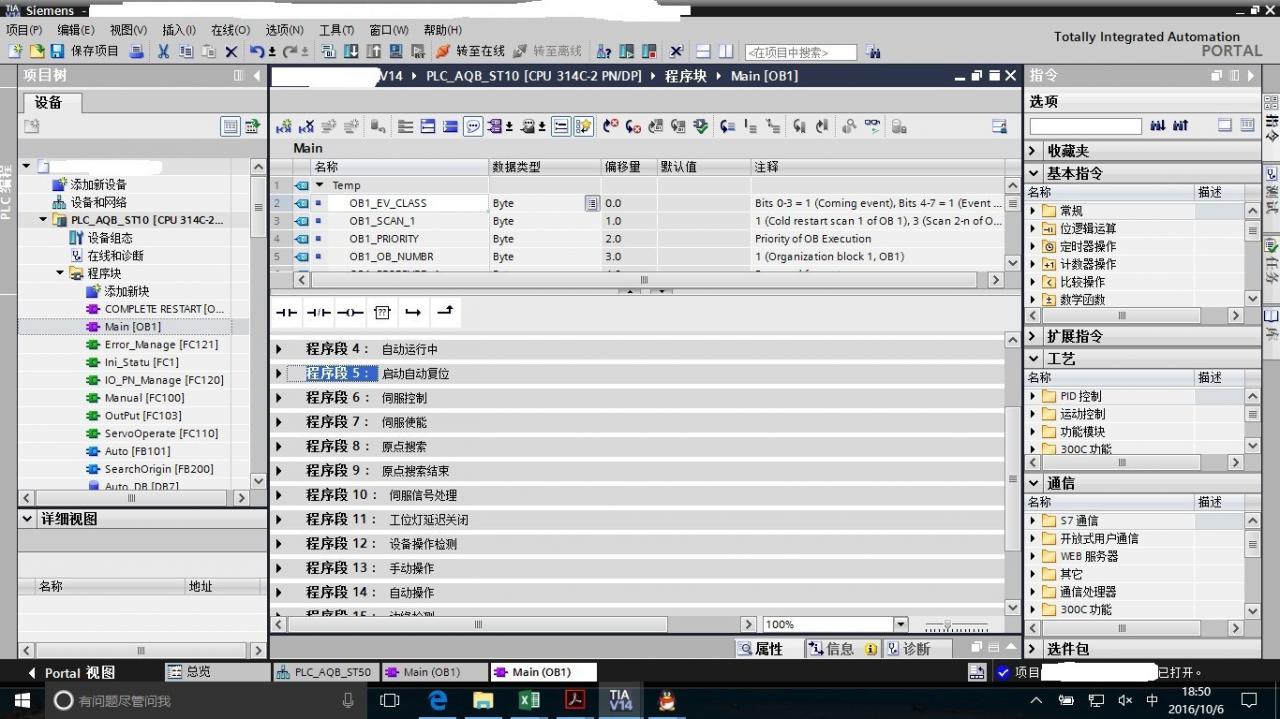1280x719 pixels.
Task: Collapse the 项目树 panel with arrow
Action: tap(256, 76)
